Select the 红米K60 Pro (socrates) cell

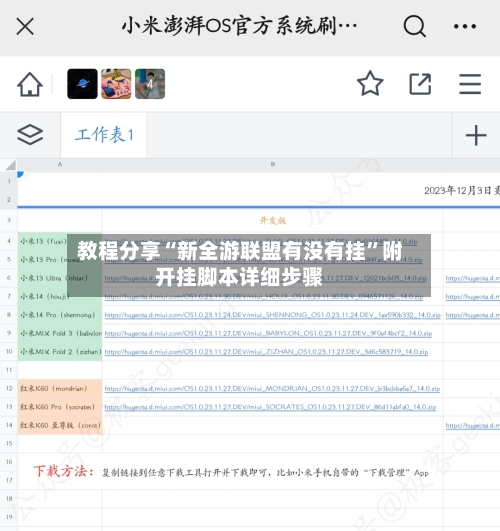(60, 407)
